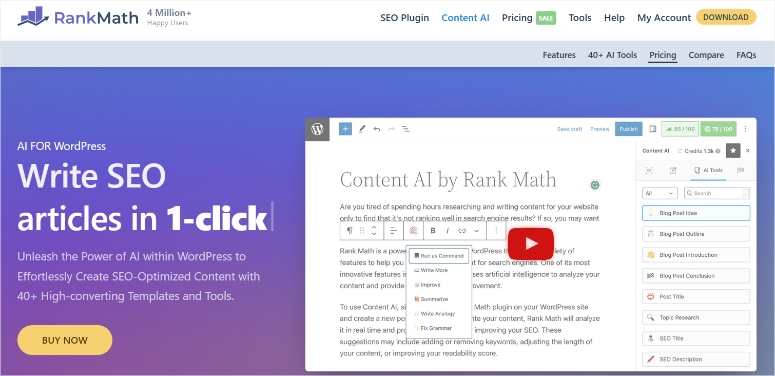Choose Run as Command from the AI menu
Viewport: 775px width, 376px height.
[439, 256]
